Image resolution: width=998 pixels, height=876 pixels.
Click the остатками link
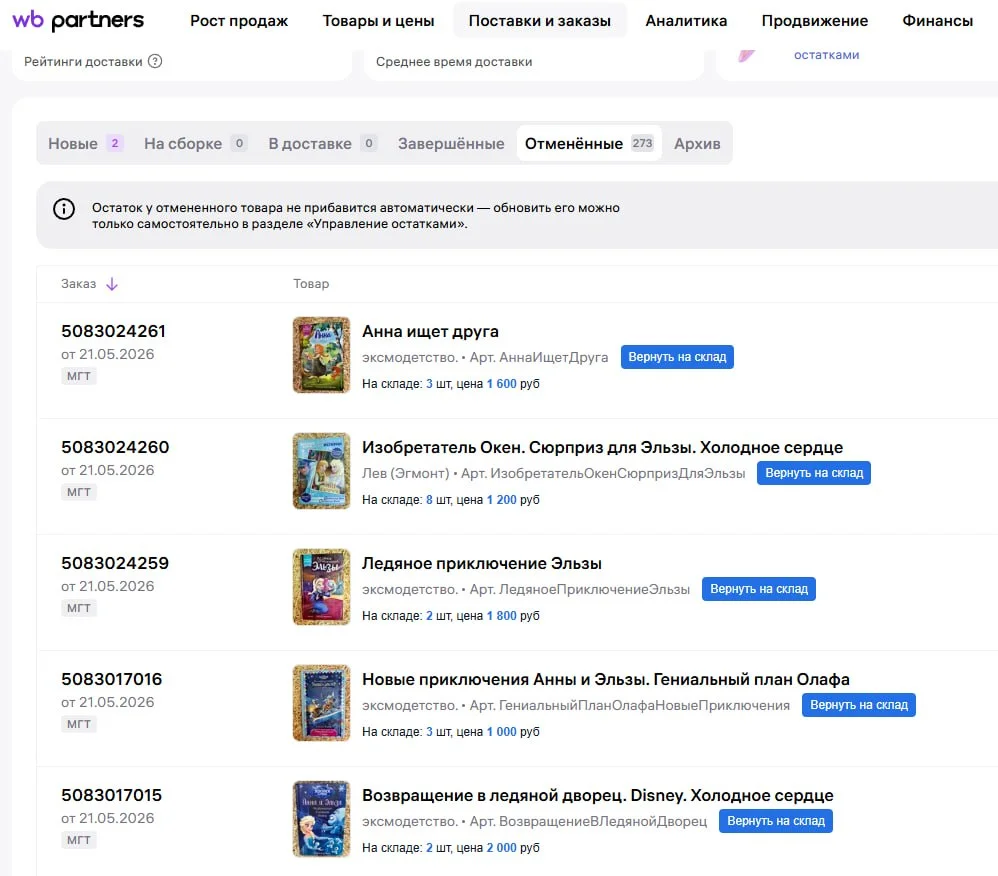[826, 55]
